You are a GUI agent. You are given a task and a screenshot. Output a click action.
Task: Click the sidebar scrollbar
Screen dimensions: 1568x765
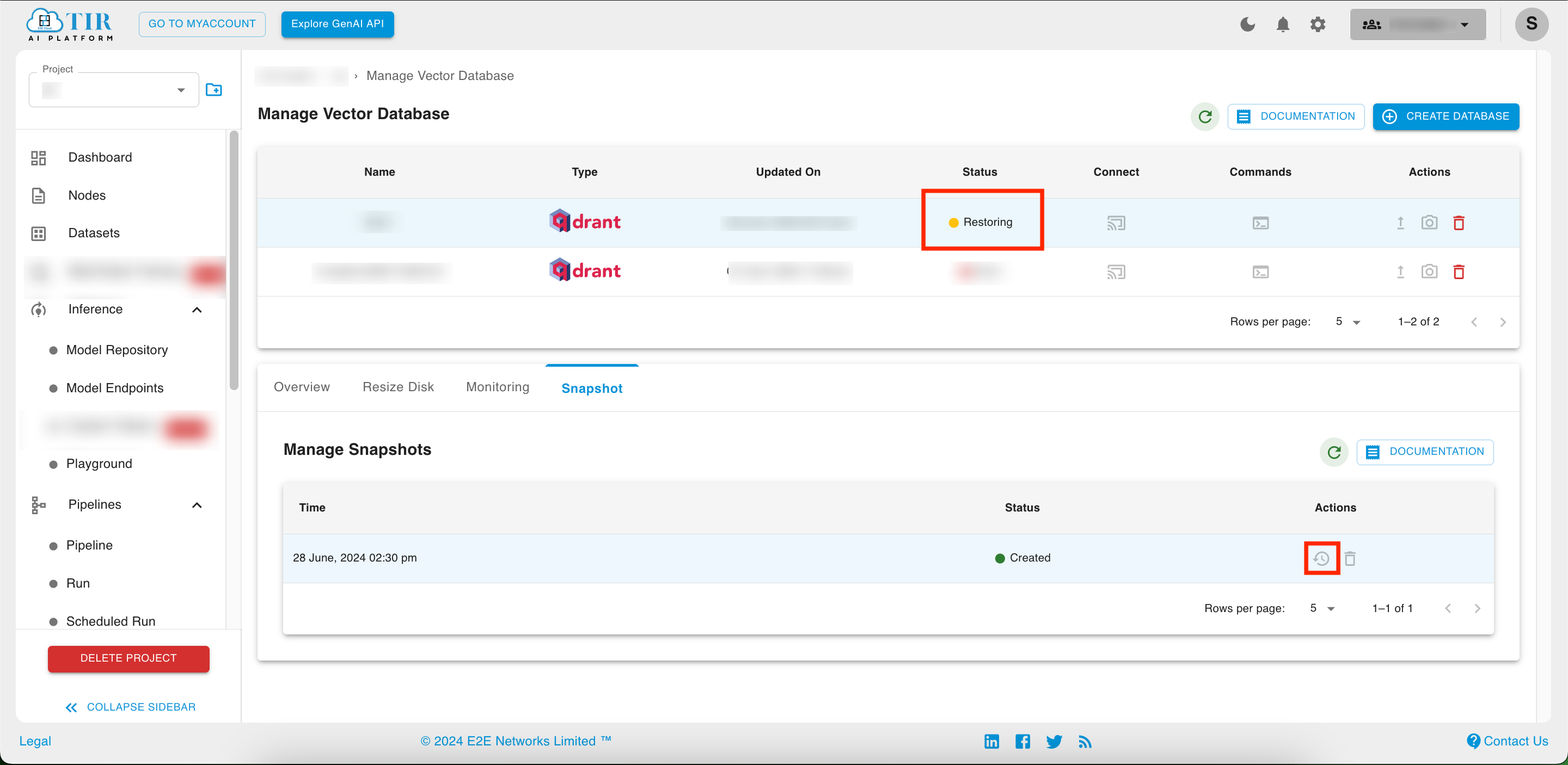pos(234,260)
